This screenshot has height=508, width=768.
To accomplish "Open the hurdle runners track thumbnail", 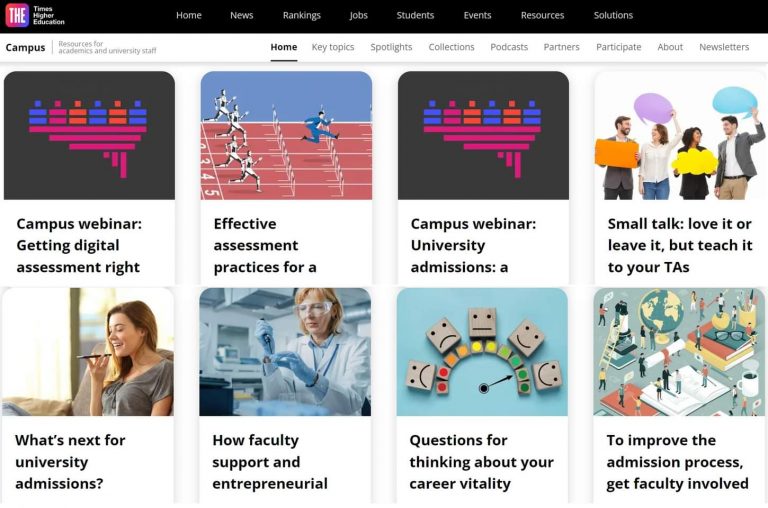I will [286, 135].
